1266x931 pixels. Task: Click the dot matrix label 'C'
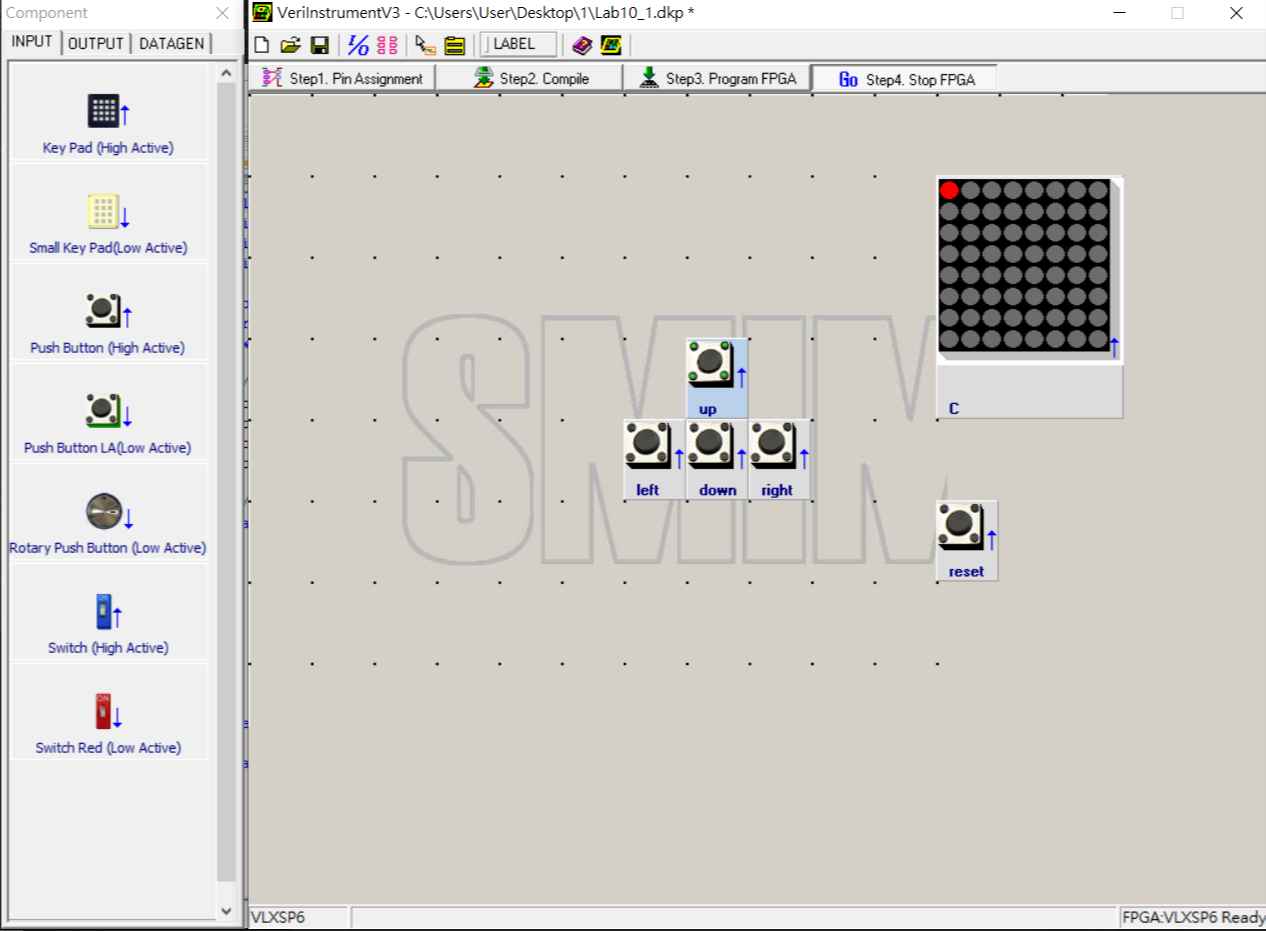pos(954,409)
